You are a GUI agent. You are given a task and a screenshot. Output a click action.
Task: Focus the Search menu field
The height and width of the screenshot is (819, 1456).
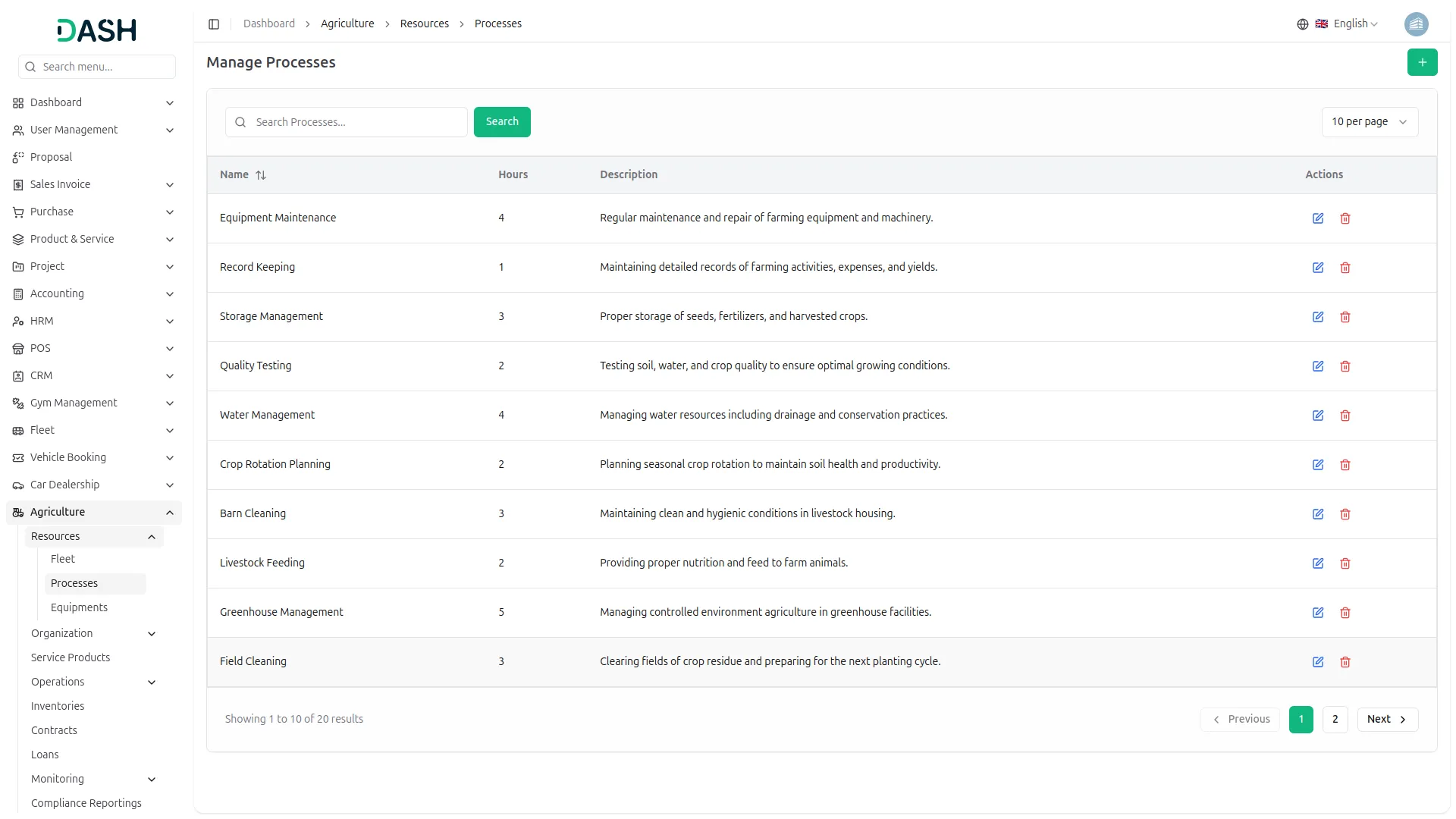tap(97, 67)
